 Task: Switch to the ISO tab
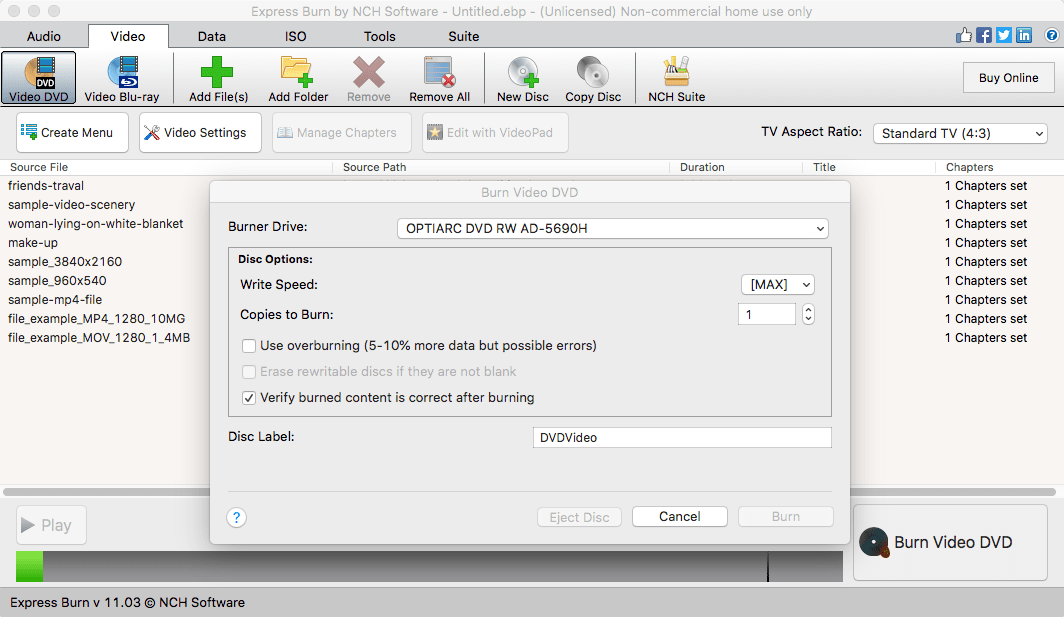coord(296,36)
